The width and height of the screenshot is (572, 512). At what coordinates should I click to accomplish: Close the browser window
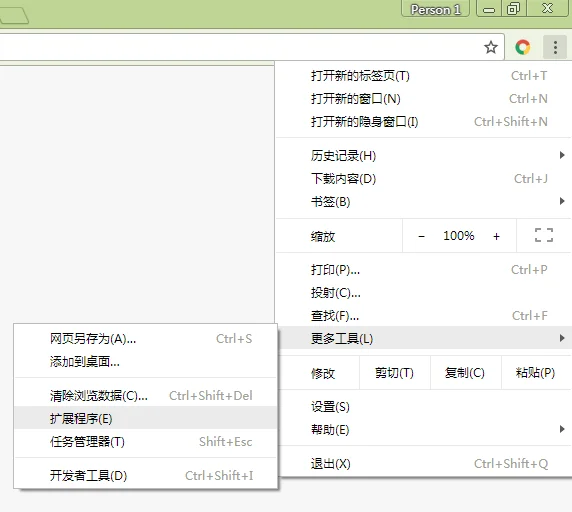click(x=548, y=9)
